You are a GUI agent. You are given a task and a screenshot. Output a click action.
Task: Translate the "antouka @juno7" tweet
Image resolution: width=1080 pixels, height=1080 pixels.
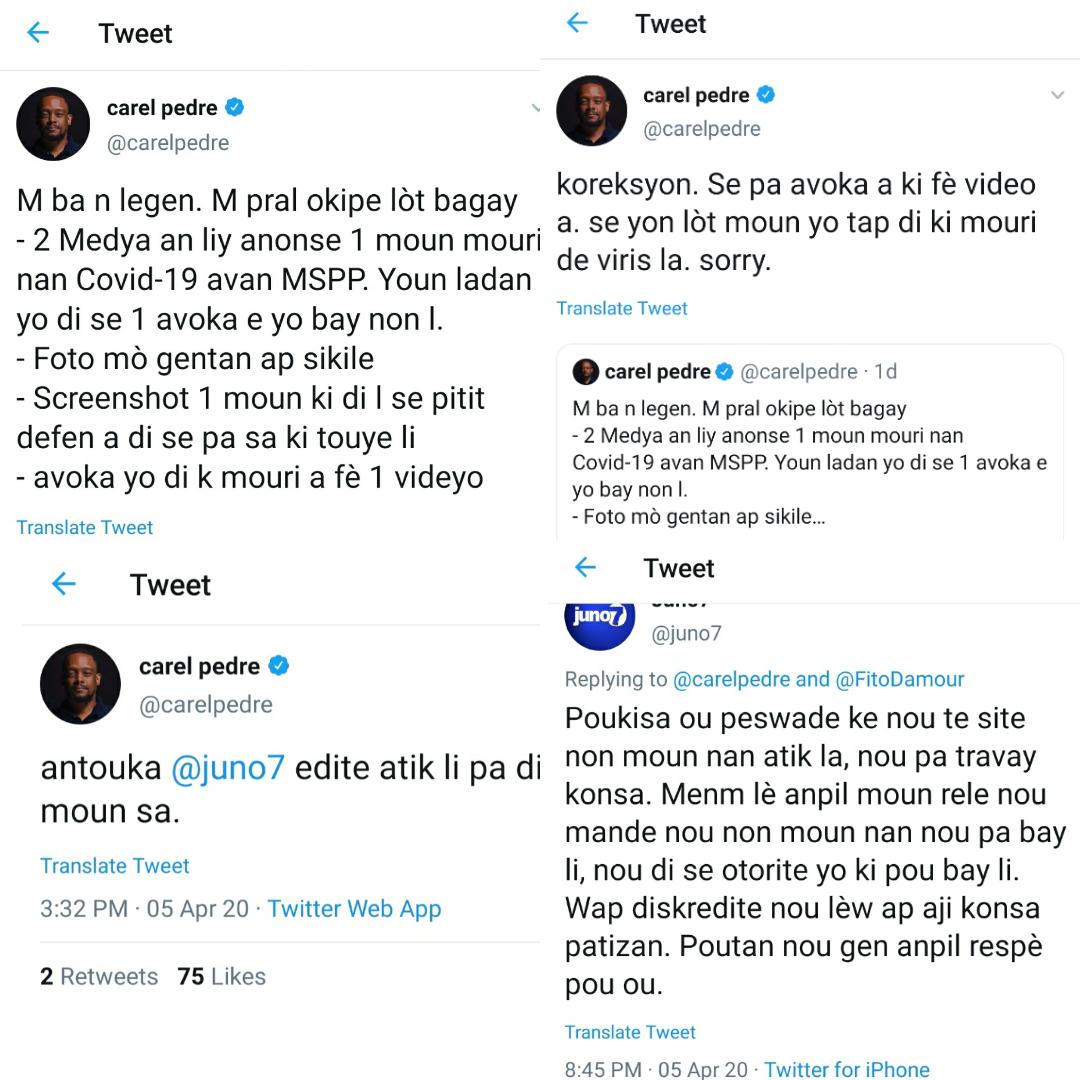[115, 866]
